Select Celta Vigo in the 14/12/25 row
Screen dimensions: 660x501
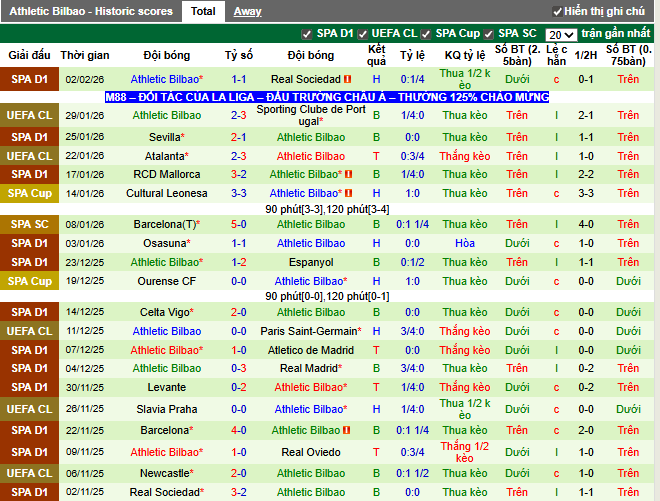(167, 312)
